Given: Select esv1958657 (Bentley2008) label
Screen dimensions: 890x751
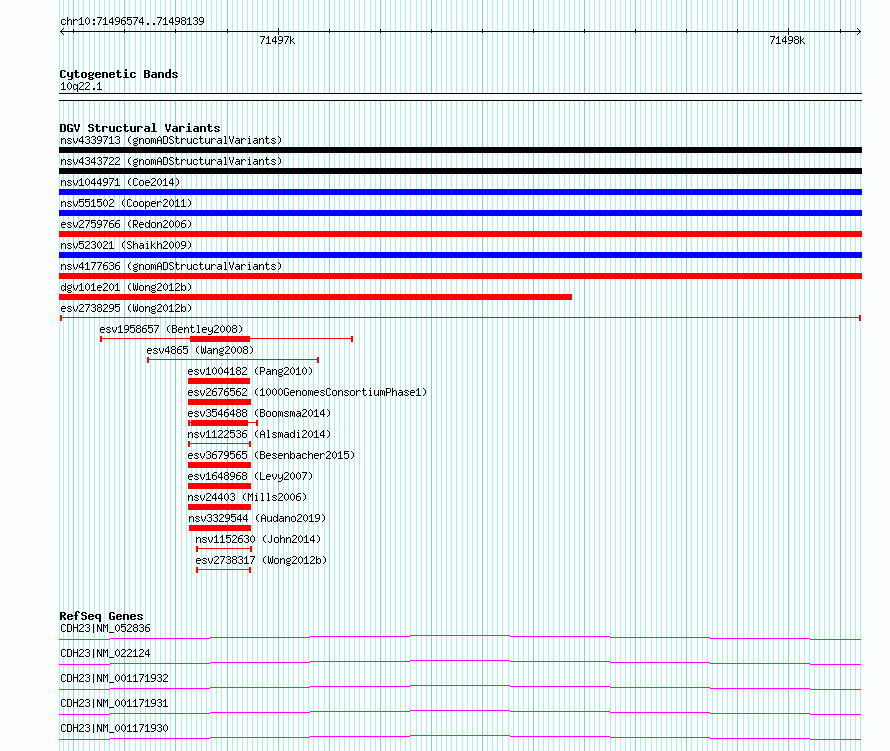Looking at the screenshot, I should tap(171, 329).
